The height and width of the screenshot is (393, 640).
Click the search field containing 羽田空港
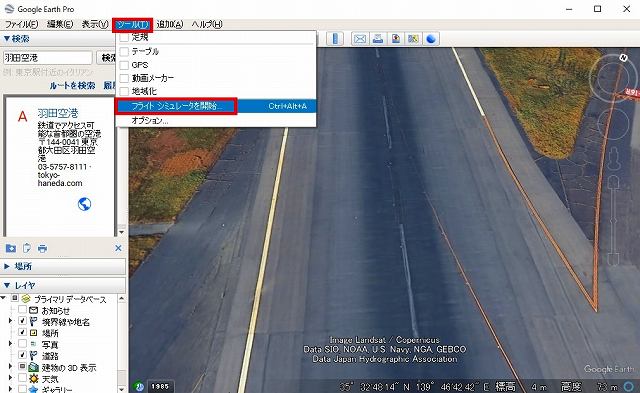(48, 58)
